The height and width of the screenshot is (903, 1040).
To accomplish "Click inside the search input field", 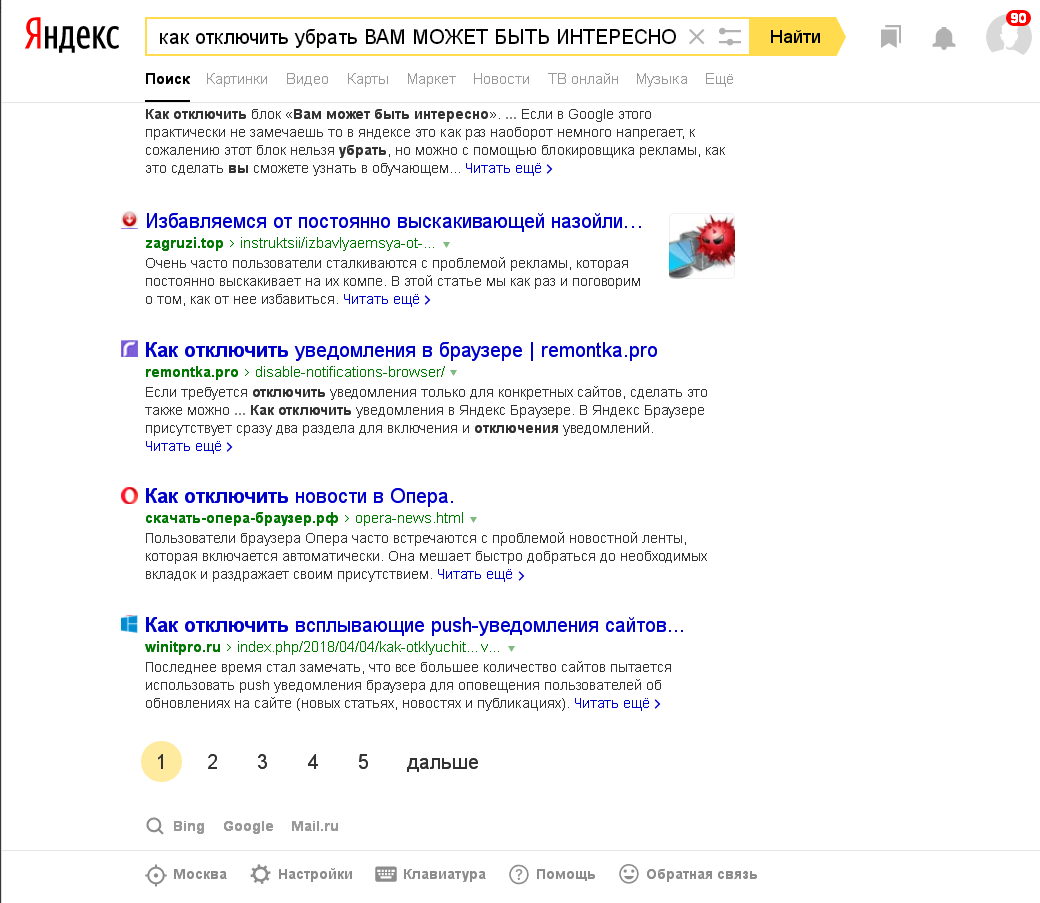I will 417,36.
